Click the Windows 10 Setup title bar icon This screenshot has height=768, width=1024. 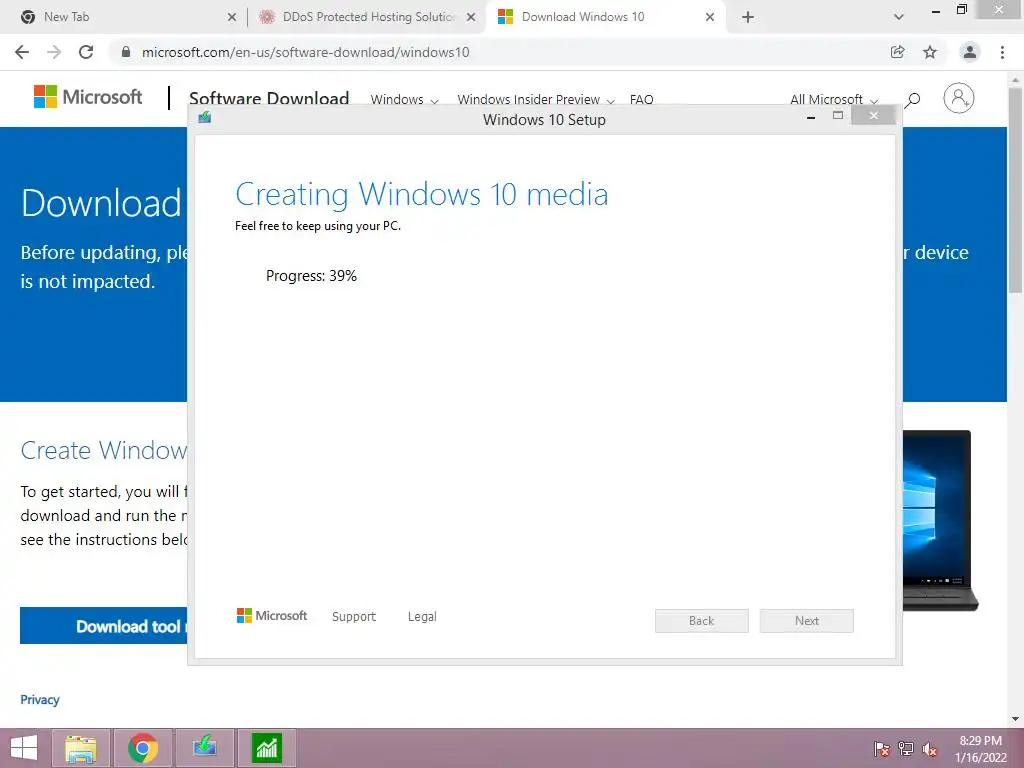coord(205,118)
